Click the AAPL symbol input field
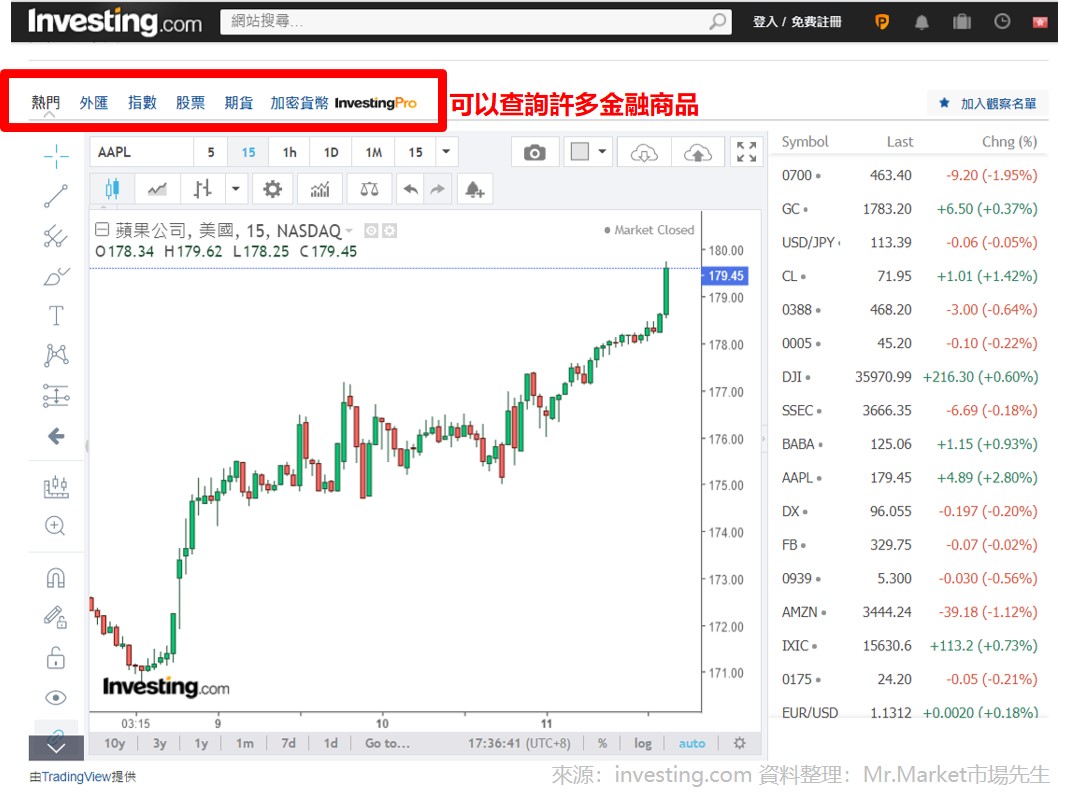This screenshot has width=1065, height=800. [141, 152]
